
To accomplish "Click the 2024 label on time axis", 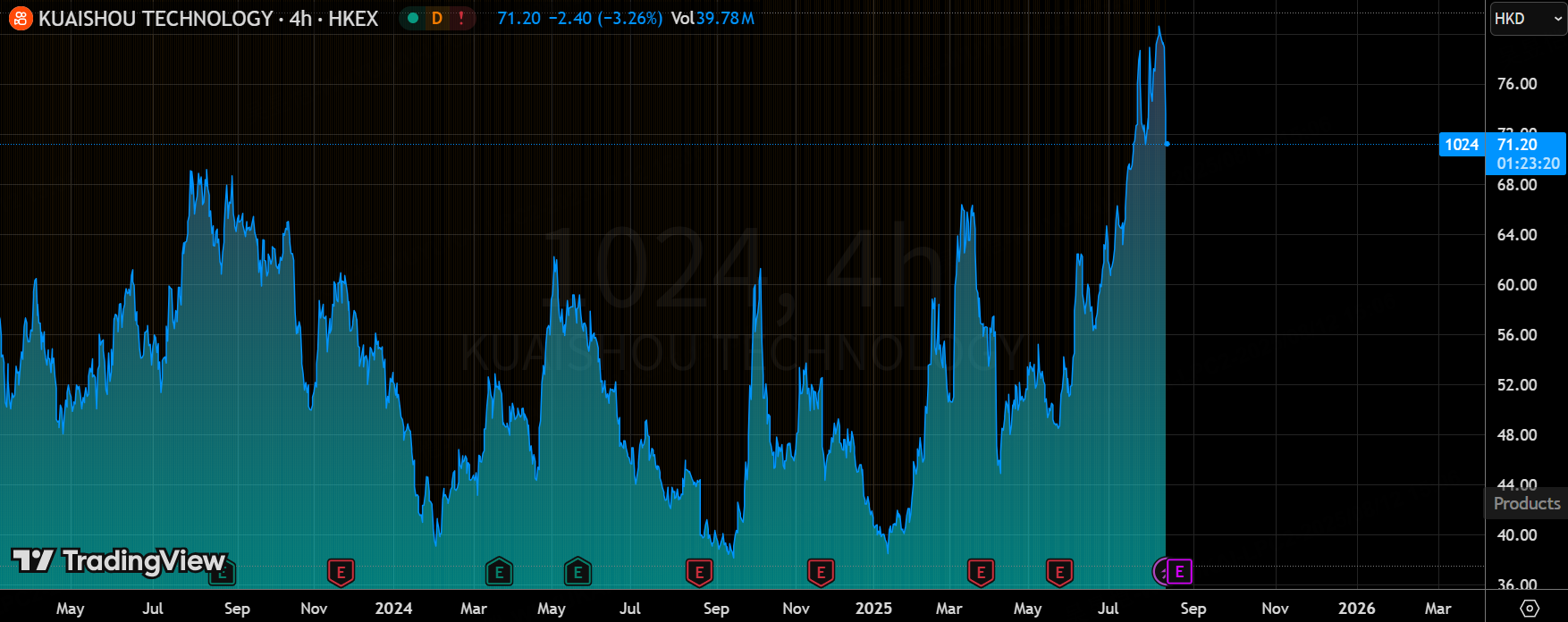I will tap(393, 608).
